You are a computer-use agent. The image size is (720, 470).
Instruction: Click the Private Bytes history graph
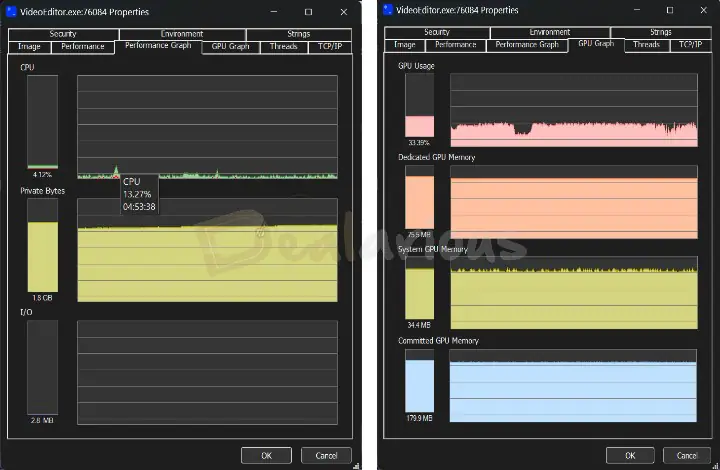pyautogui.click(x=208, y=250)
